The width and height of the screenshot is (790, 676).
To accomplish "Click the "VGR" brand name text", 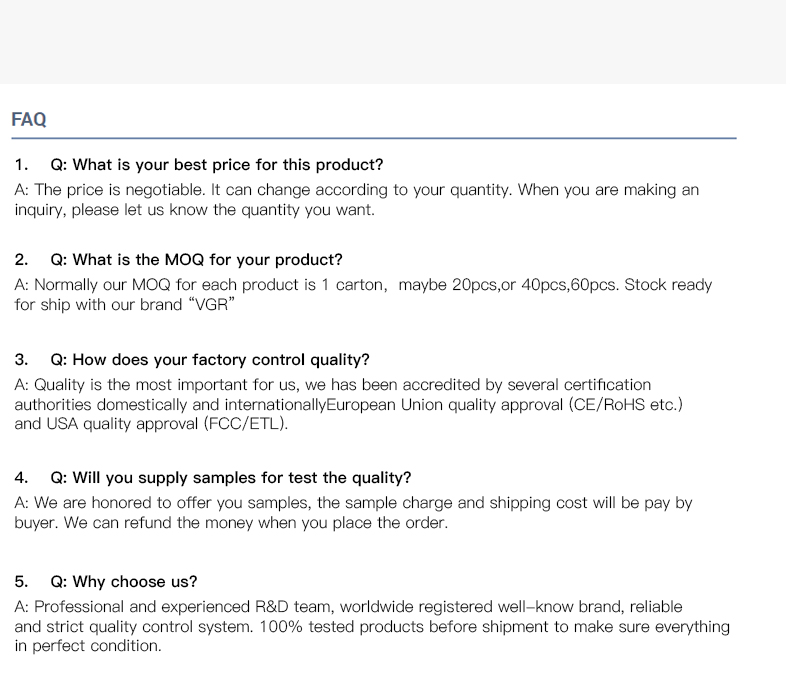I will 211,305.
